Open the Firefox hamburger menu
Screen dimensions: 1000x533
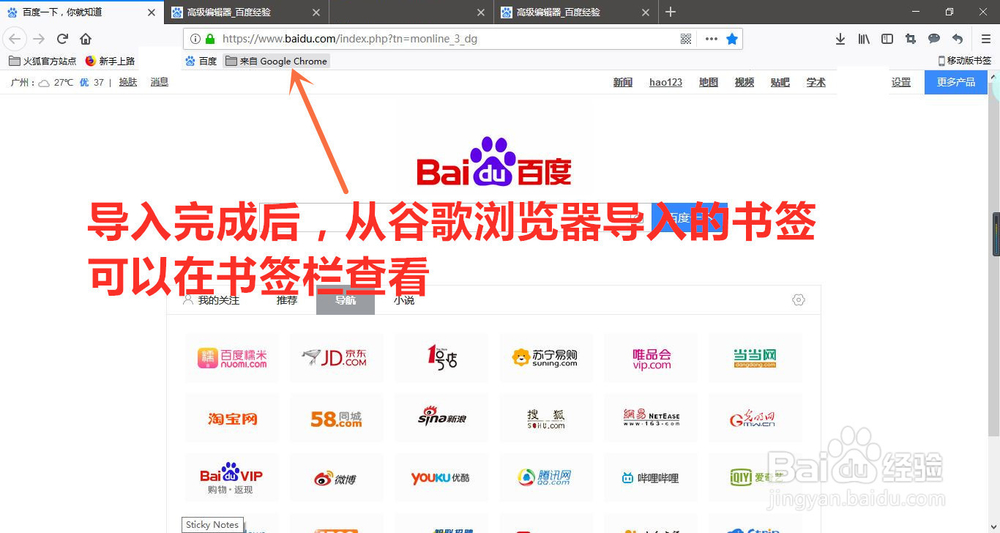(986, 39)
